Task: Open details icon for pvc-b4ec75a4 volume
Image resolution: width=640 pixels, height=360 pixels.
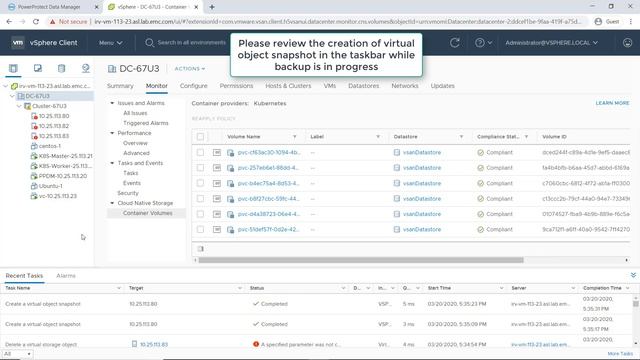Action: click(x=217, y=183)
